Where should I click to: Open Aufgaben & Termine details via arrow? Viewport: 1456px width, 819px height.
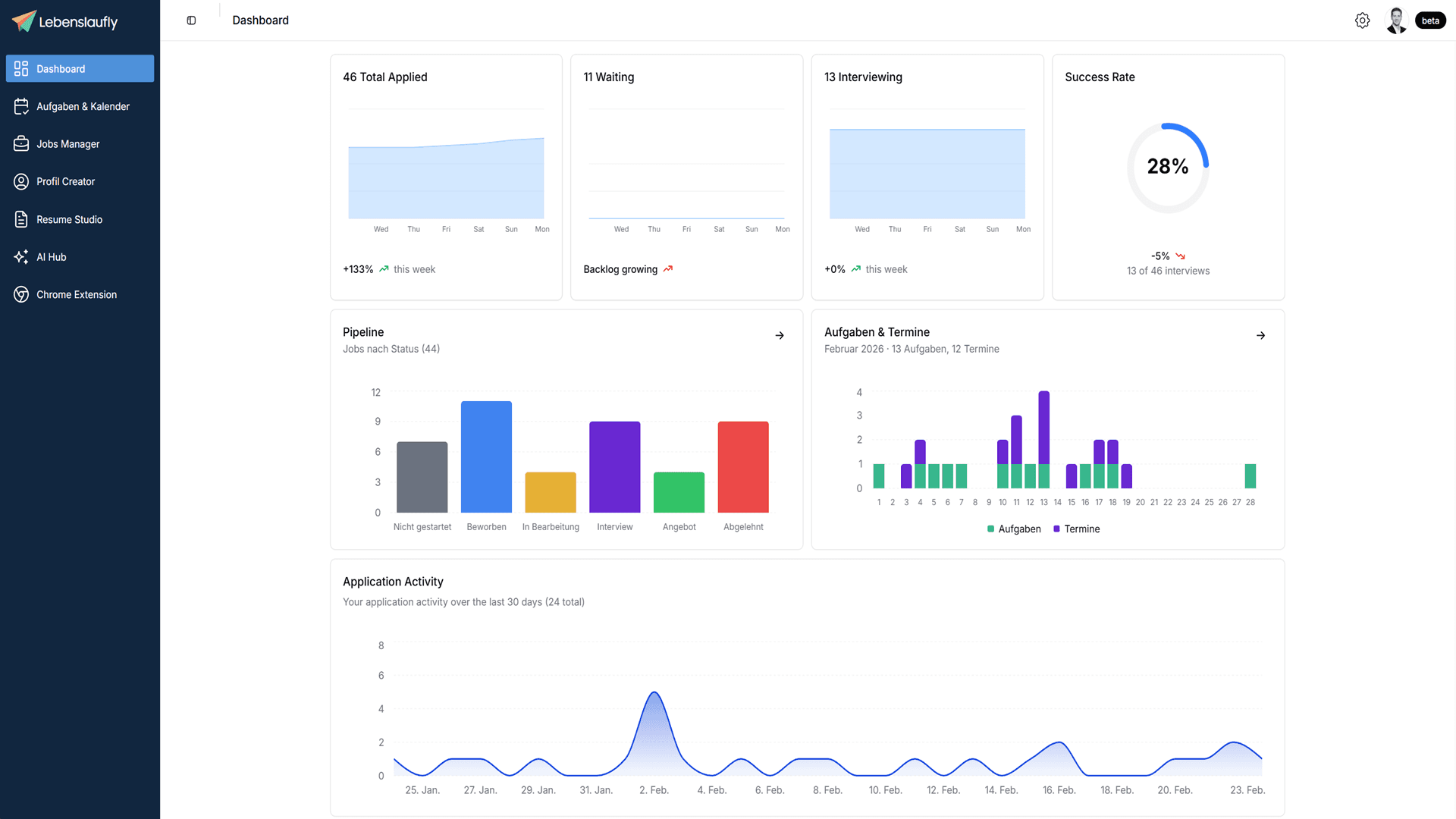[1261, 335]
